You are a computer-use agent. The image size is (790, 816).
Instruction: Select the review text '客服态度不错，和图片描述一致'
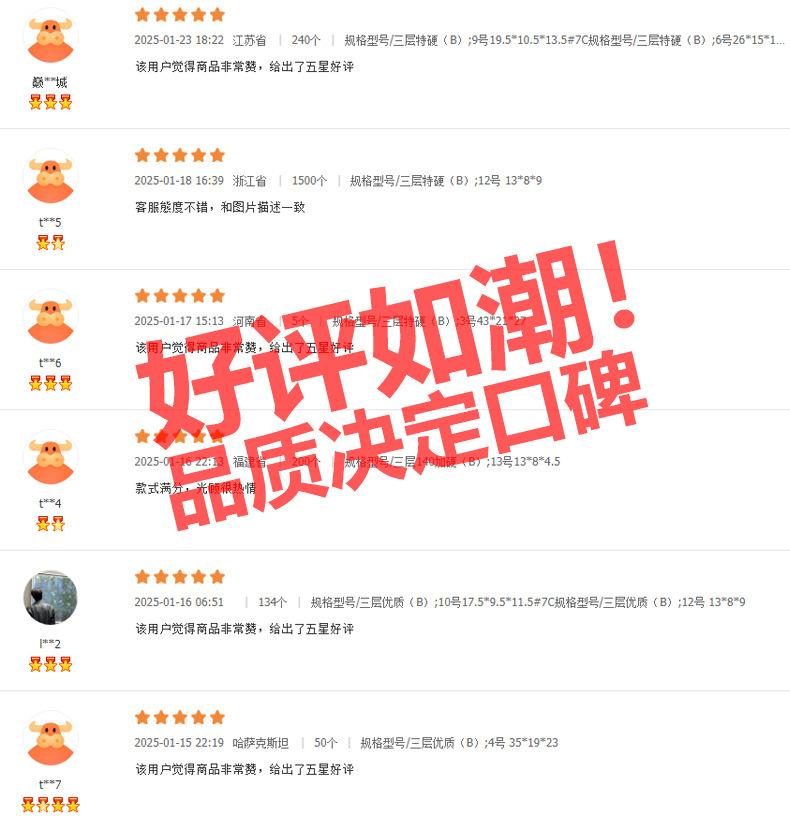pyautogui.click(x=220, y=207)
